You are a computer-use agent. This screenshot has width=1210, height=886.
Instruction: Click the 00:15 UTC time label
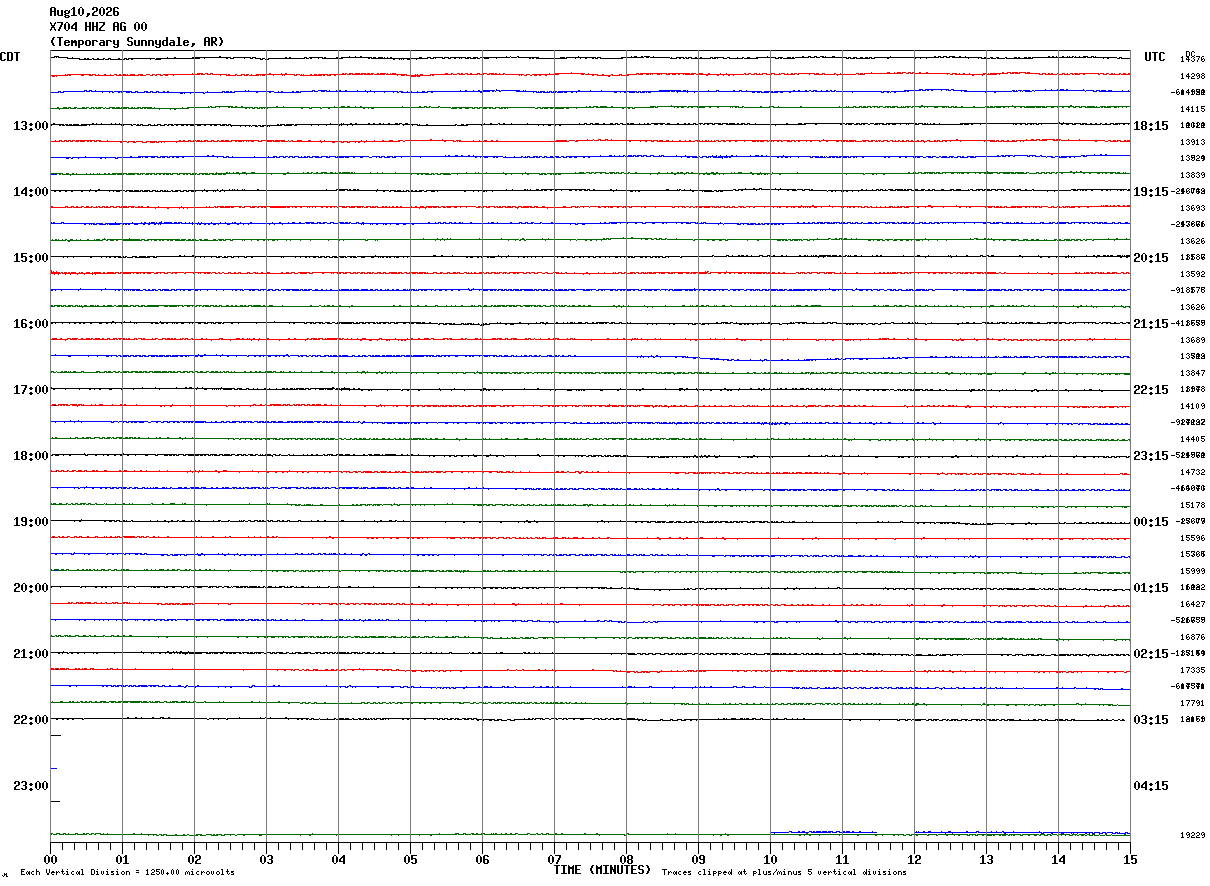[x=1151, y=522]
